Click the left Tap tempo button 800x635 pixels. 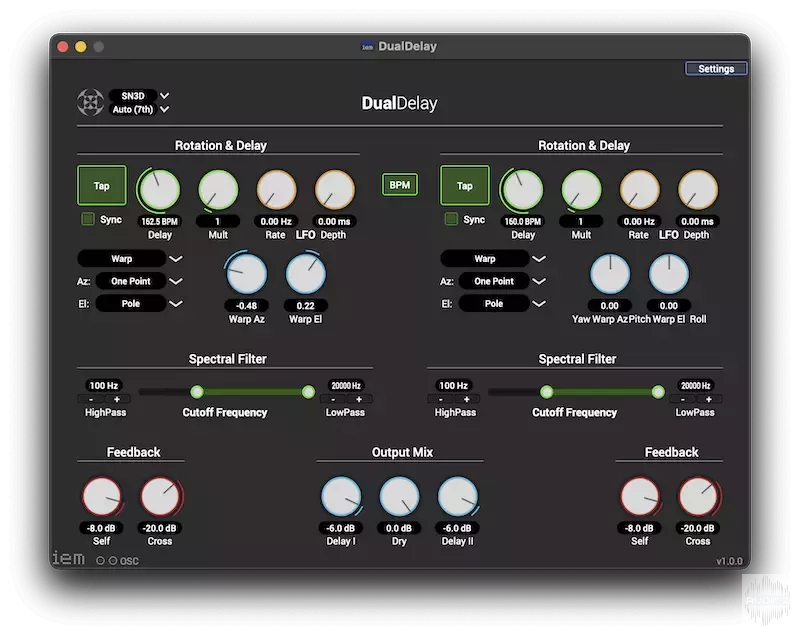[102, 186]
